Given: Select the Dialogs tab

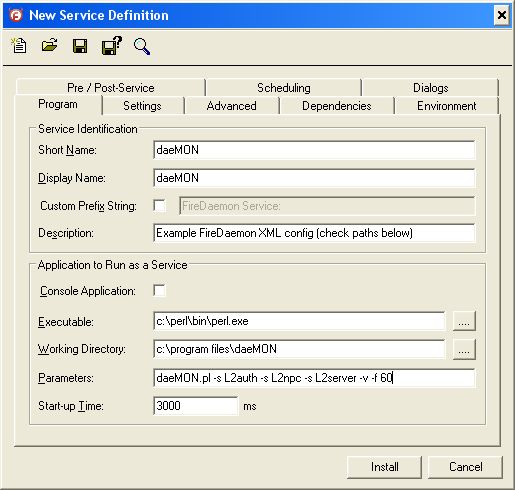Looking at the screenshot, I should pos(430,88).
